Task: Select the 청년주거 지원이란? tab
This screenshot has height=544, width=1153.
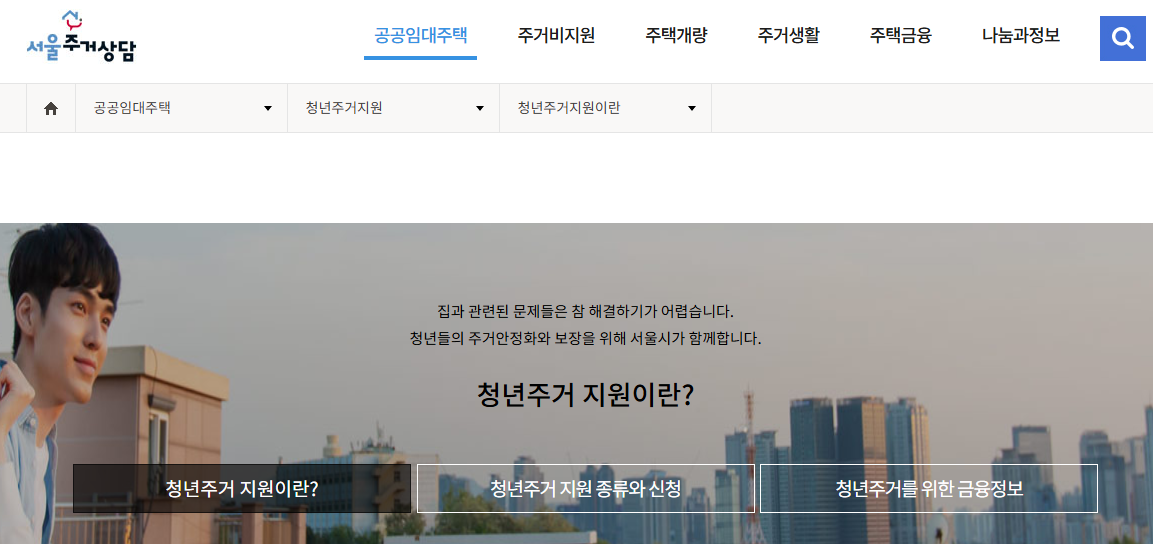Action: [242, 488]
